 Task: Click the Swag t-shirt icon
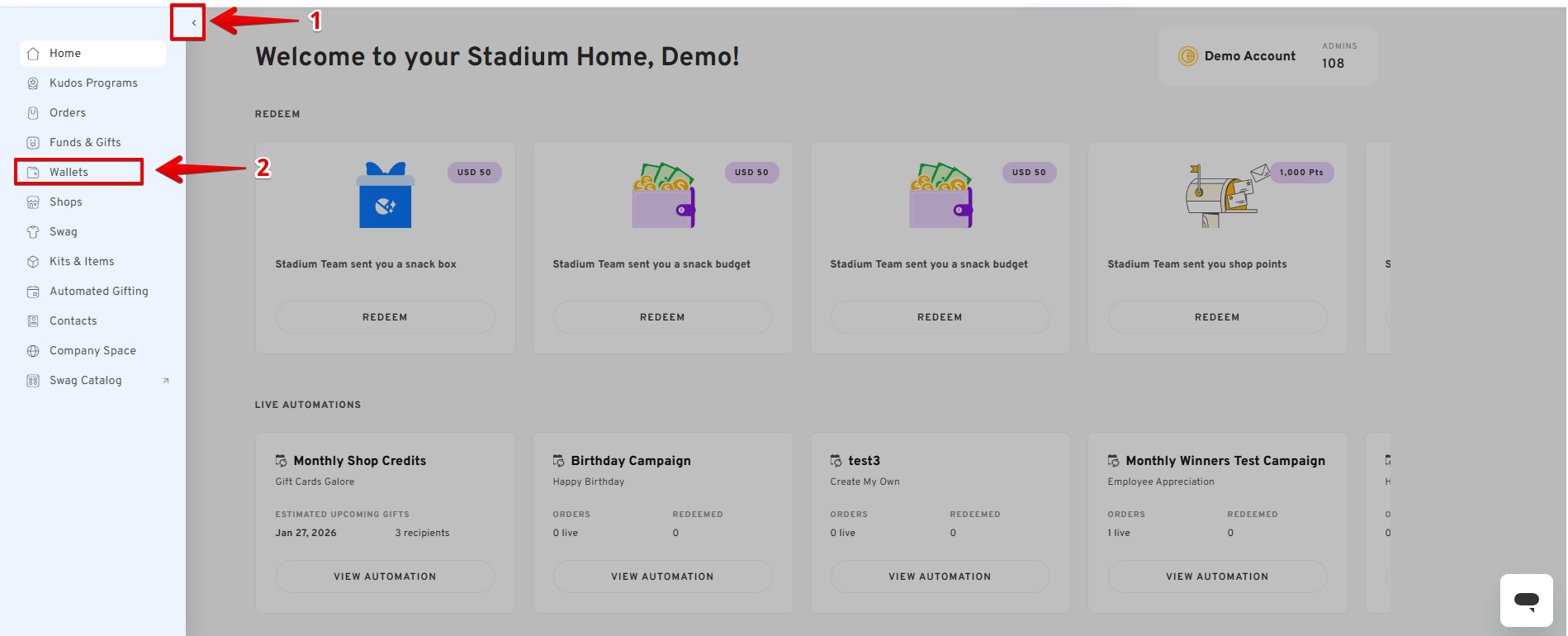pos(33,232)
